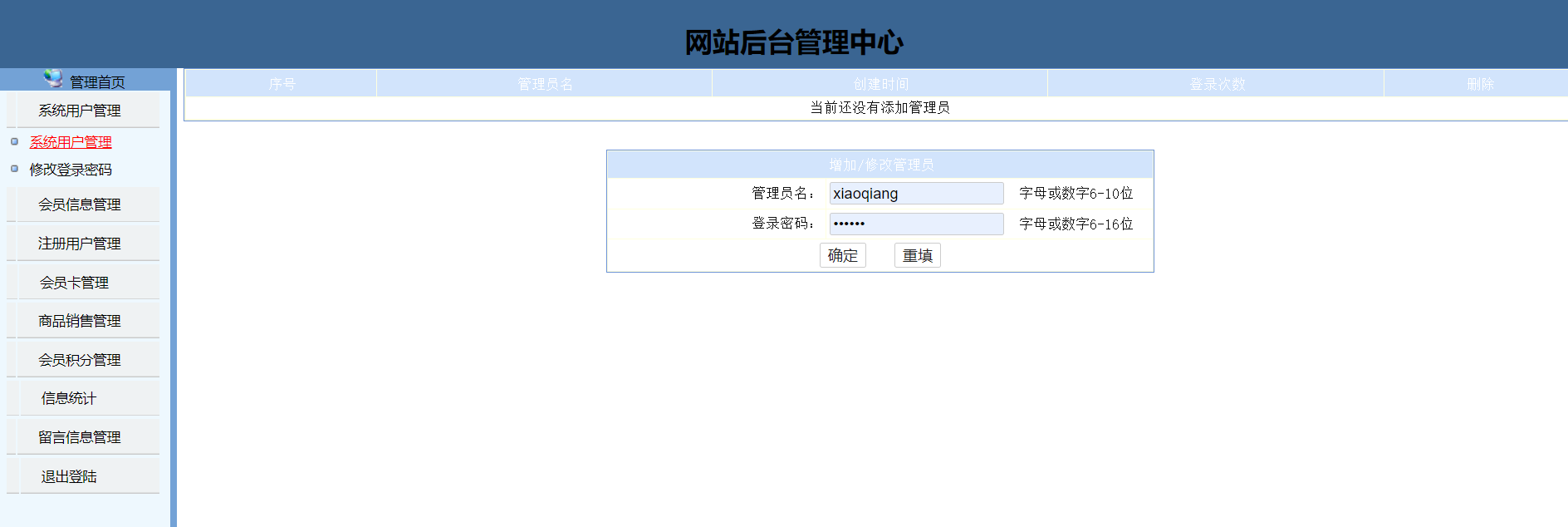Open the red 系统用户管理 sub-link

tap(71, 142)
